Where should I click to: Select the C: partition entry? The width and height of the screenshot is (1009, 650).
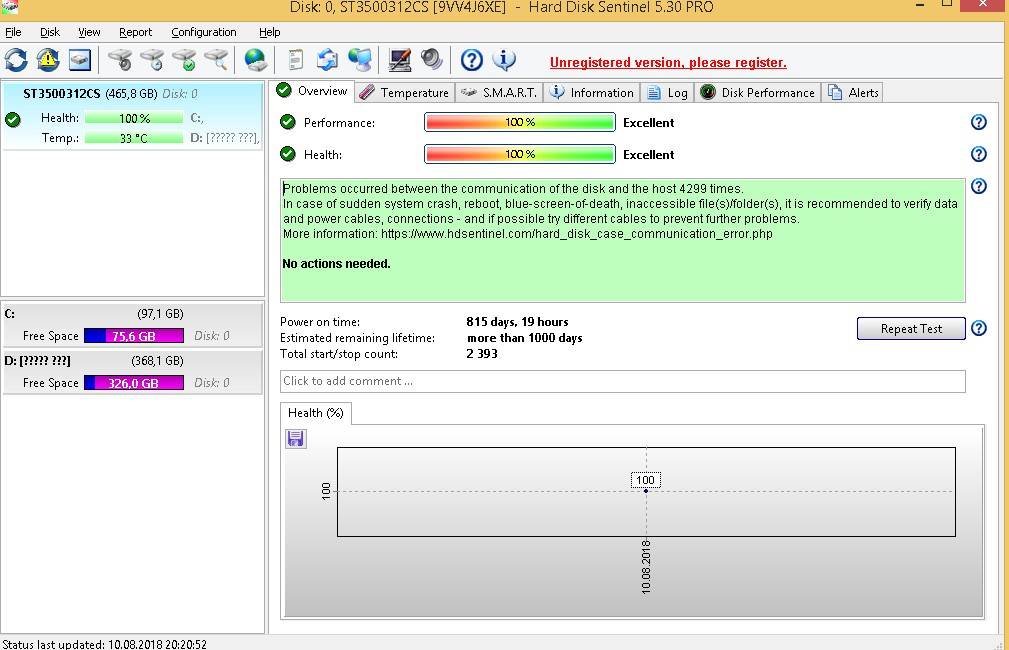click(133, 324)
